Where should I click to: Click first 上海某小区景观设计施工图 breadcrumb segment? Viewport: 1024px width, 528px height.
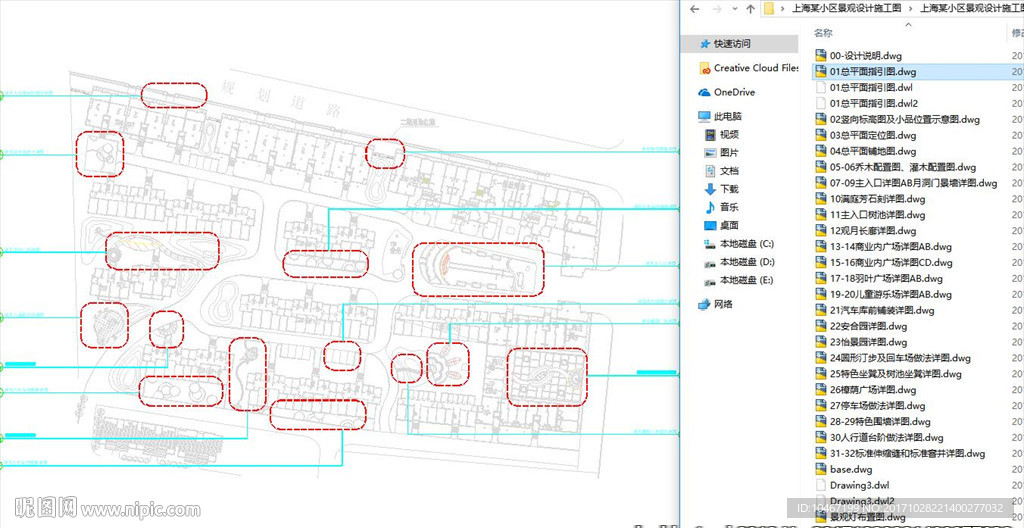846,8
